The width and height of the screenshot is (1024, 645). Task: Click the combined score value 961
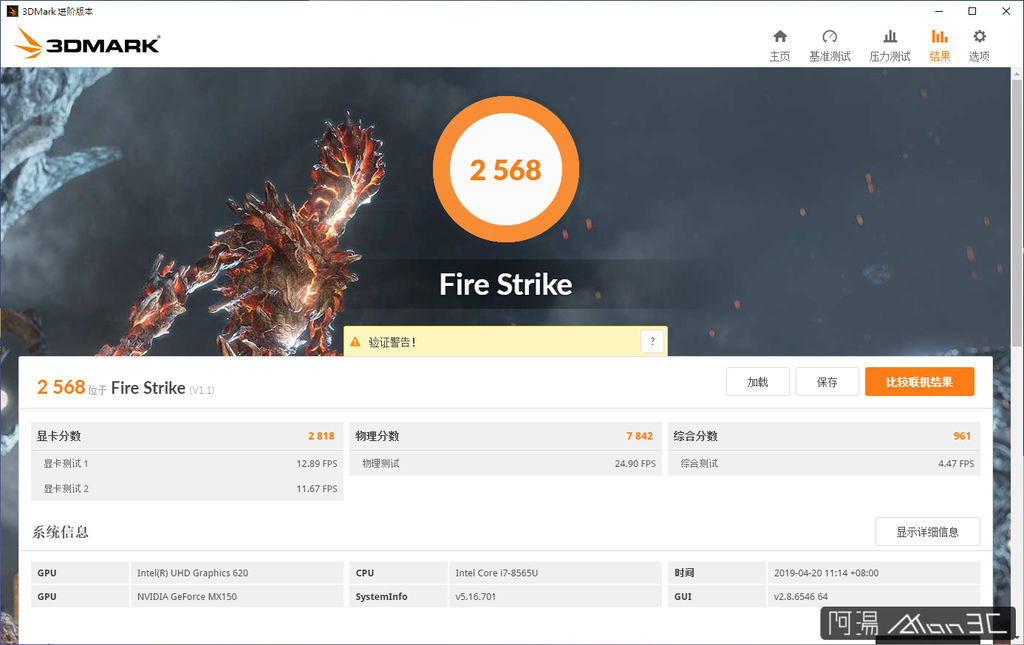tap(962, 436)
